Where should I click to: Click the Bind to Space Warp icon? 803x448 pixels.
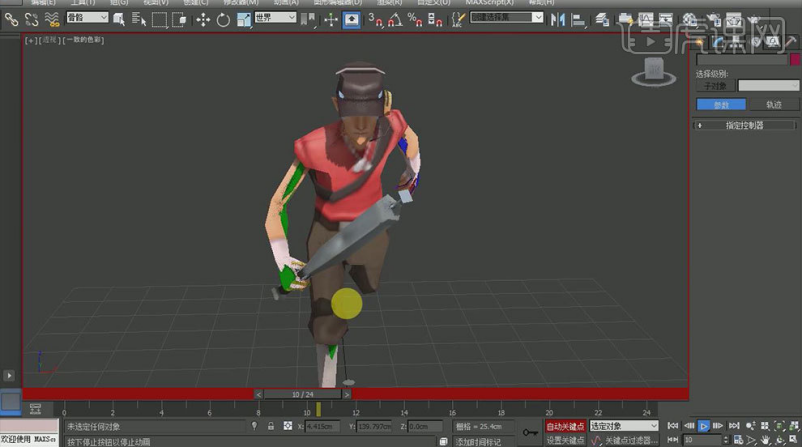tap(52, 20)
